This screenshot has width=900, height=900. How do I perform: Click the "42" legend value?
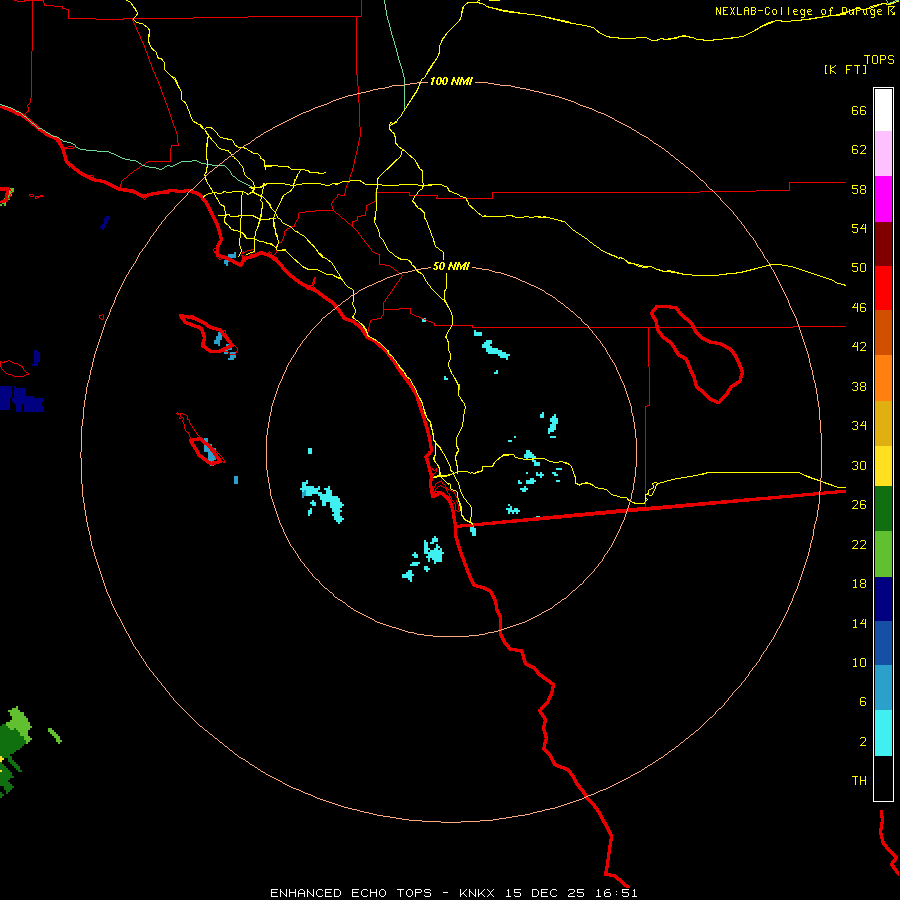[859, 347]
